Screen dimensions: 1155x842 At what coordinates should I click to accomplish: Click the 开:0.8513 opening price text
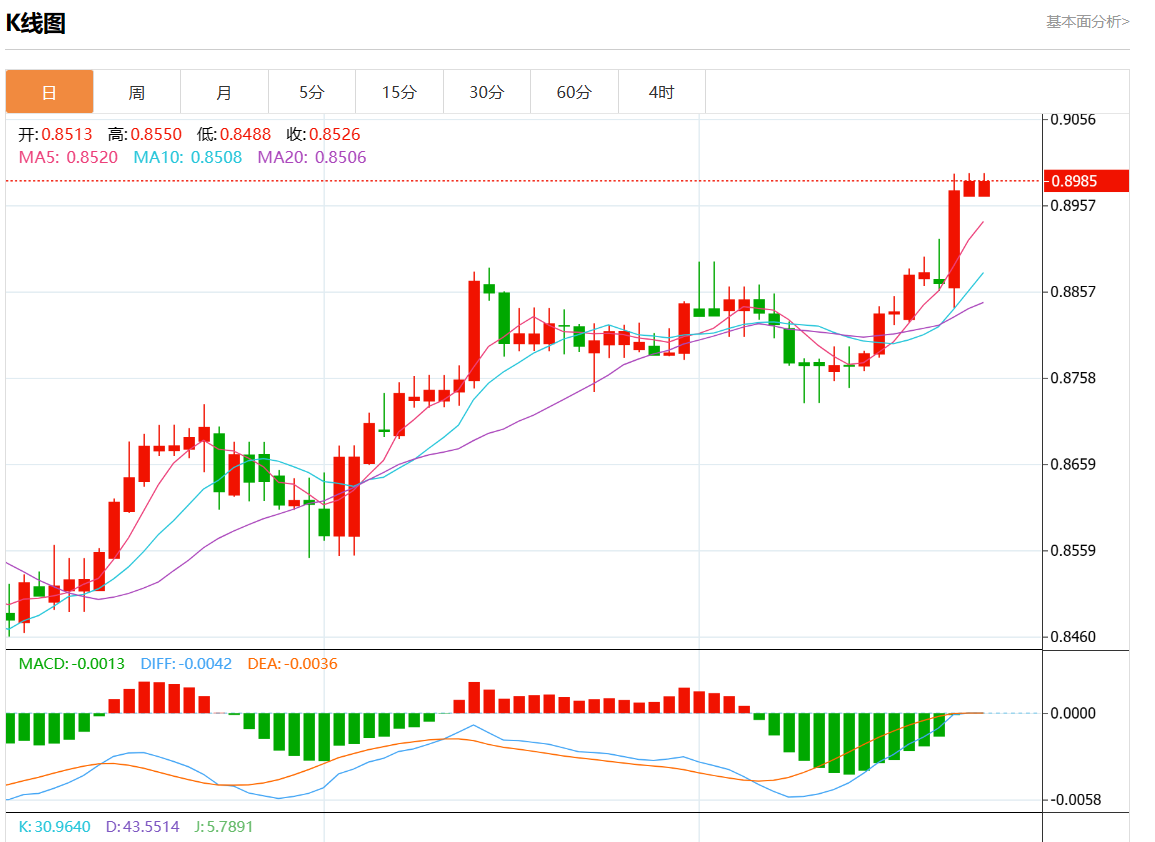(x=55, y=134)
